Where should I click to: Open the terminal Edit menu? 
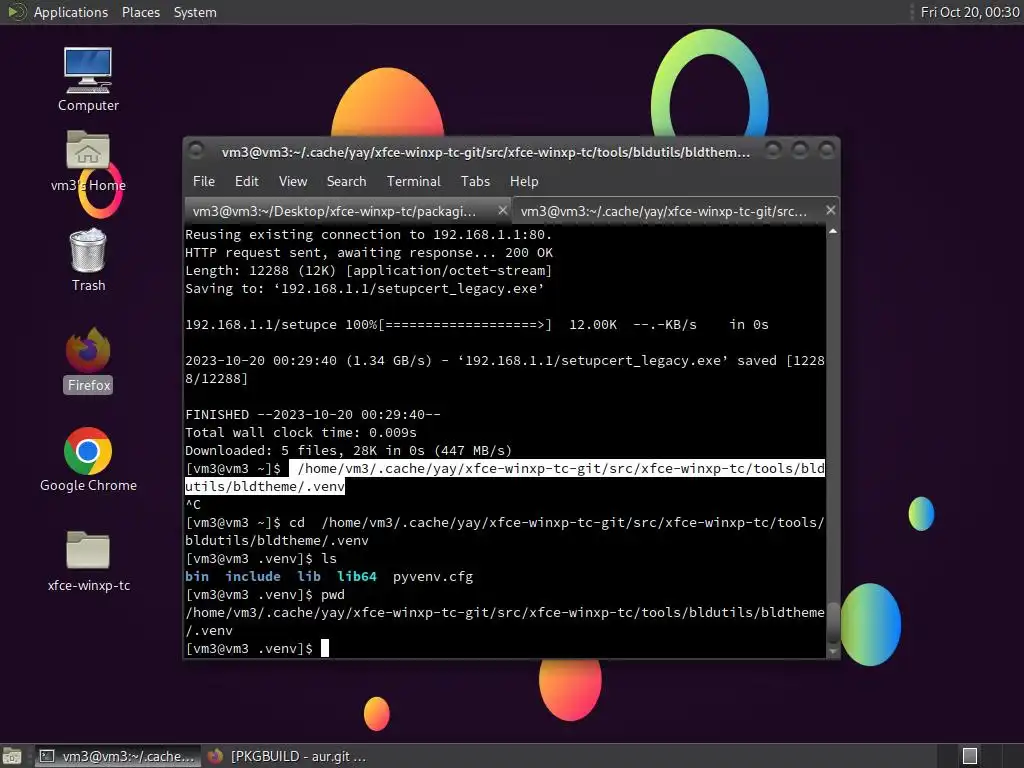tap(246, 182)
